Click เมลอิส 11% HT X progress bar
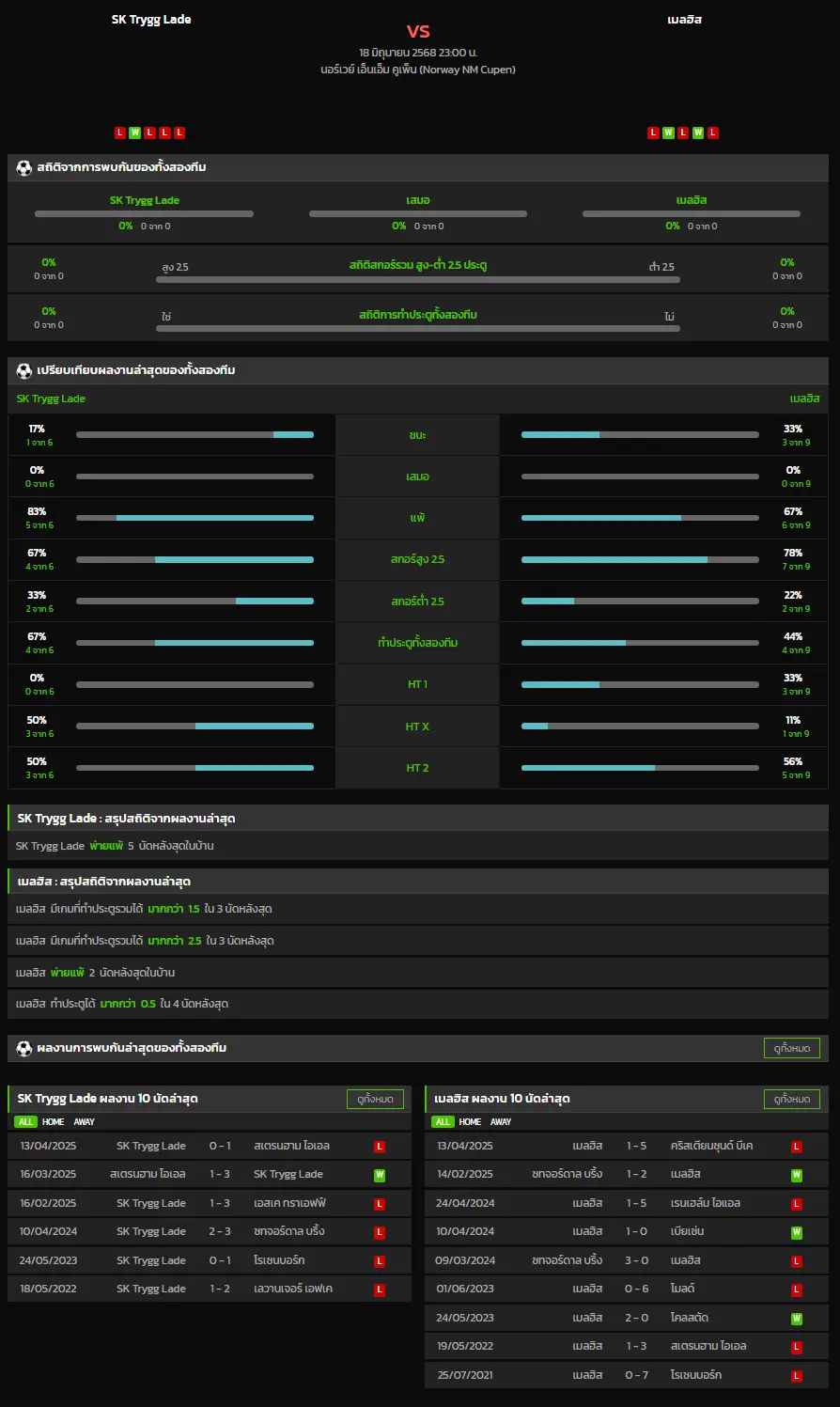840x1407 pixels. coord(640,727)
